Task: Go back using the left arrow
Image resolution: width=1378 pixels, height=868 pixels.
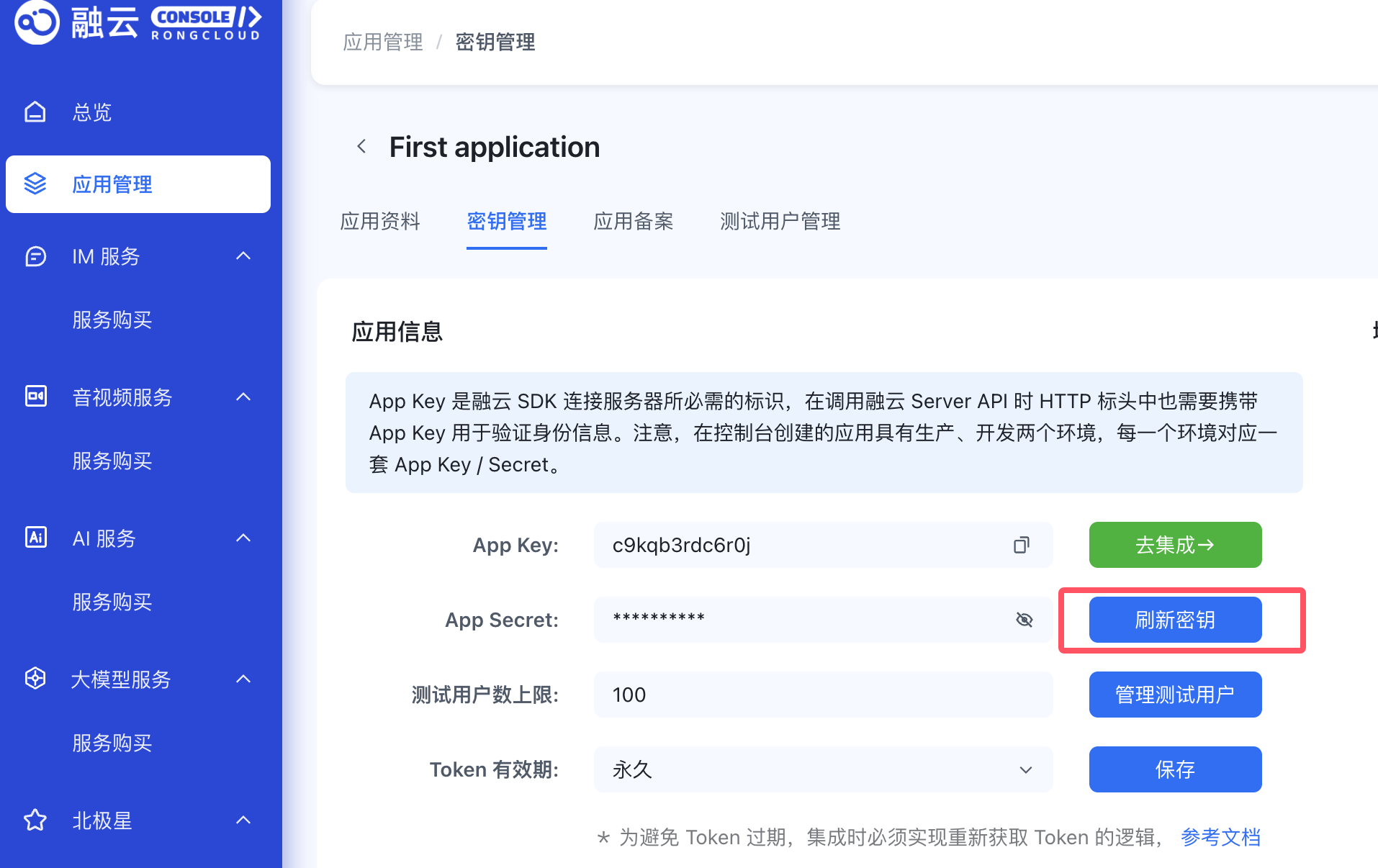Action: pyautogui.click(x=361, y=147)
